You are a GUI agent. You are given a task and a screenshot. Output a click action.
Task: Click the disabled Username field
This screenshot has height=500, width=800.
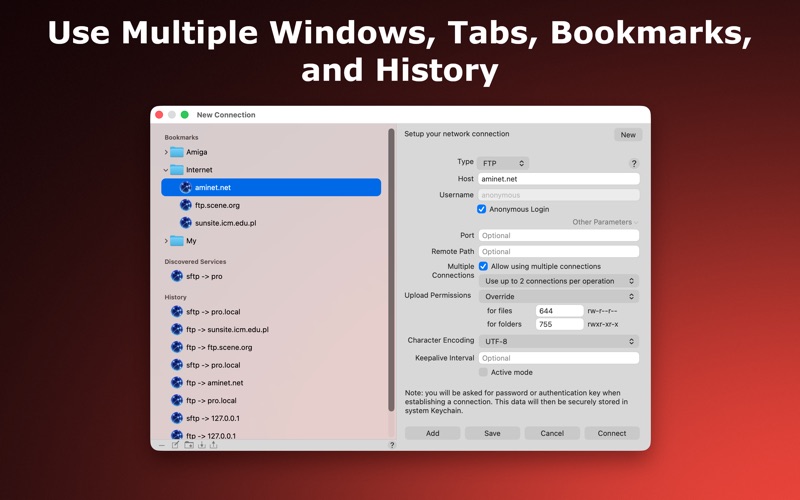coord(559,195)
